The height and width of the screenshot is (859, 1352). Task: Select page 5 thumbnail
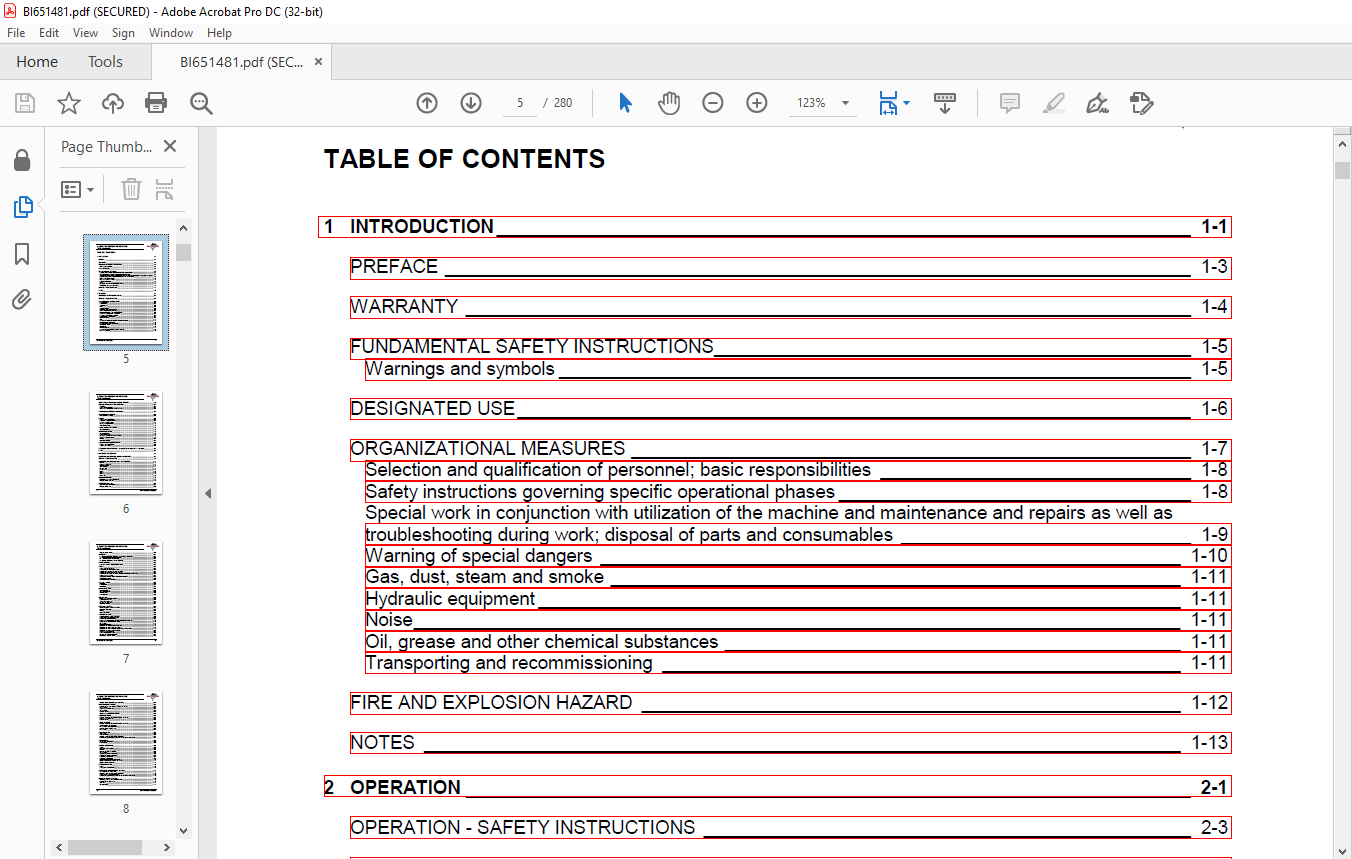[126, 292]
